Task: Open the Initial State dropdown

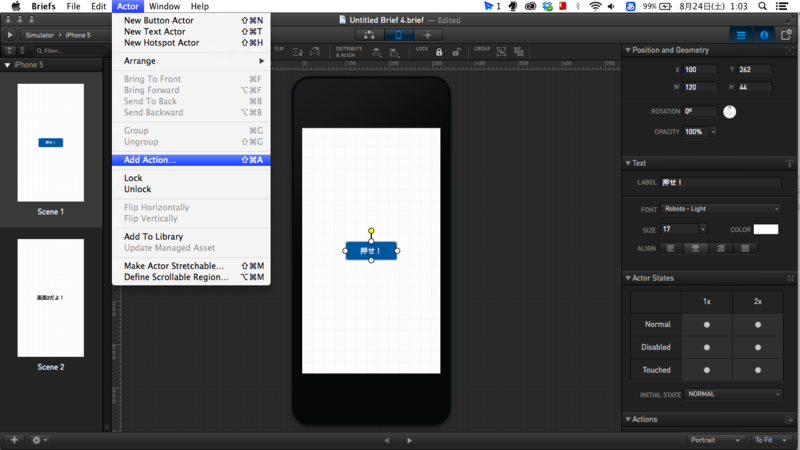Action: [733, 394]
